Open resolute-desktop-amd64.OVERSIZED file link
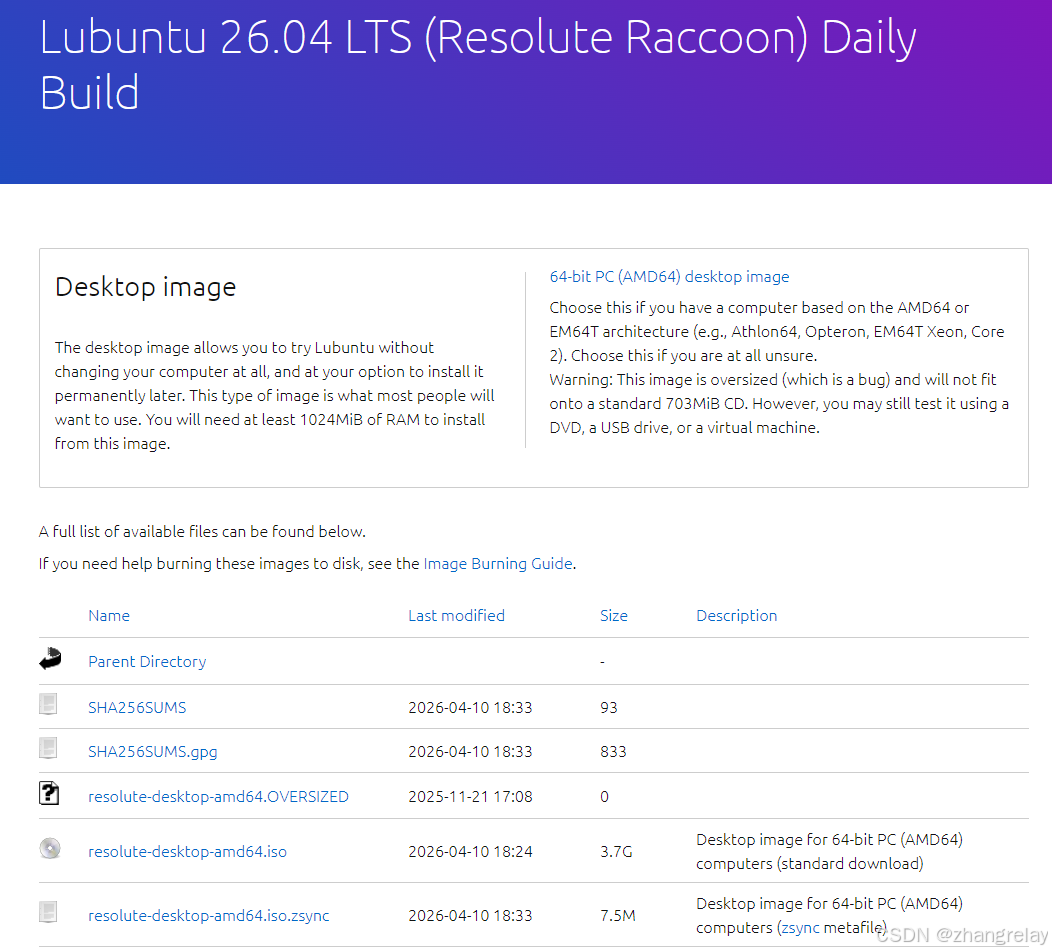1052x952 pixels. pos(218,796)
